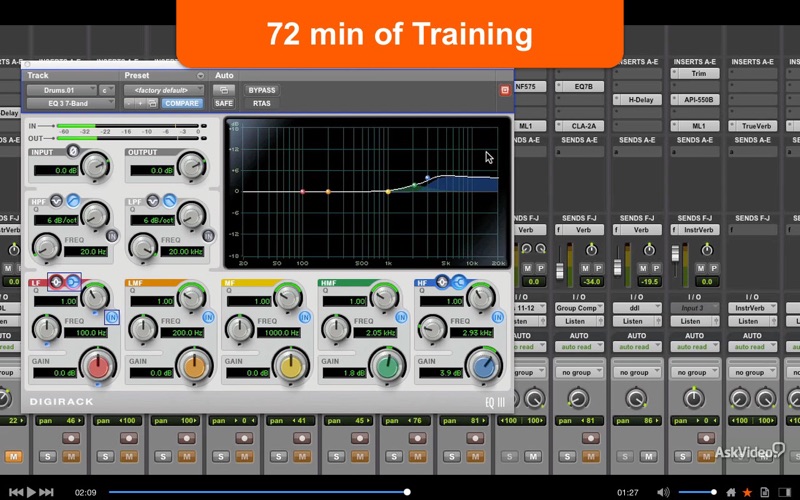Select the LPF notch filter type icon
Image resolution: width=800 pixels, height=500 pixels.
click(153, 201)
